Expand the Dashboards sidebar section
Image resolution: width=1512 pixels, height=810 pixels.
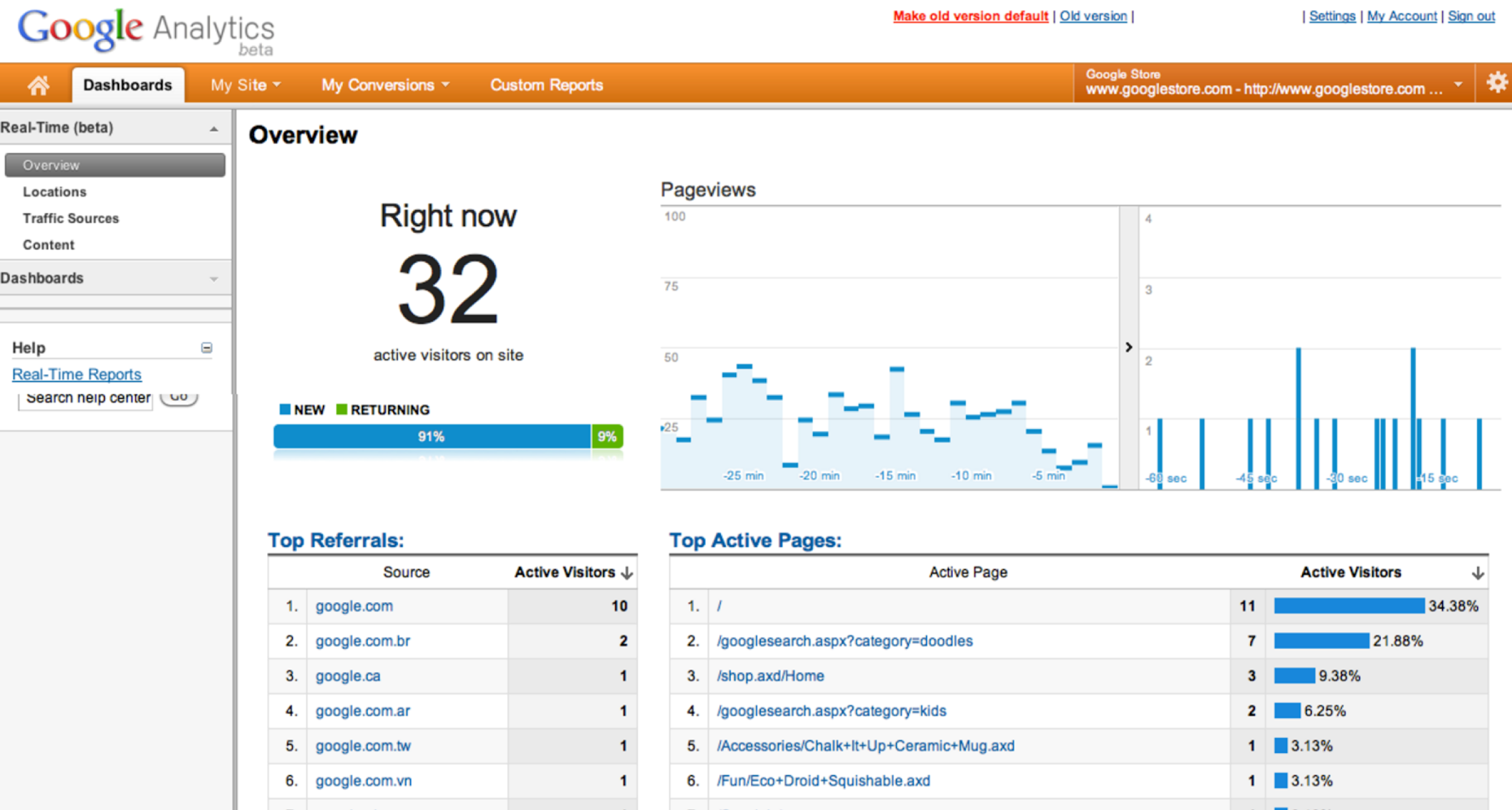point(213,279)
